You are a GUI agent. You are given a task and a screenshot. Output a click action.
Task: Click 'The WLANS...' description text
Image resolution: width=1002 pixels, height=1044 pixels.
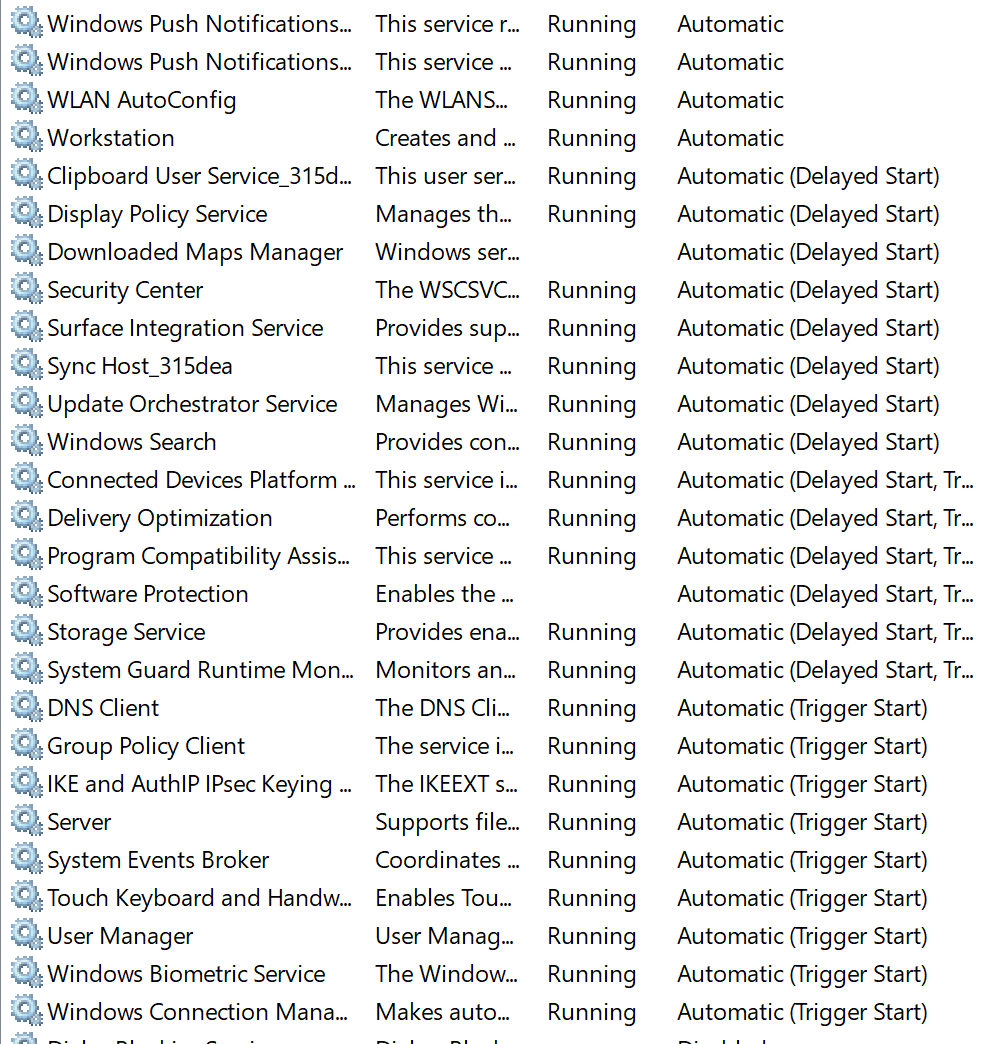tap(441, 100)
